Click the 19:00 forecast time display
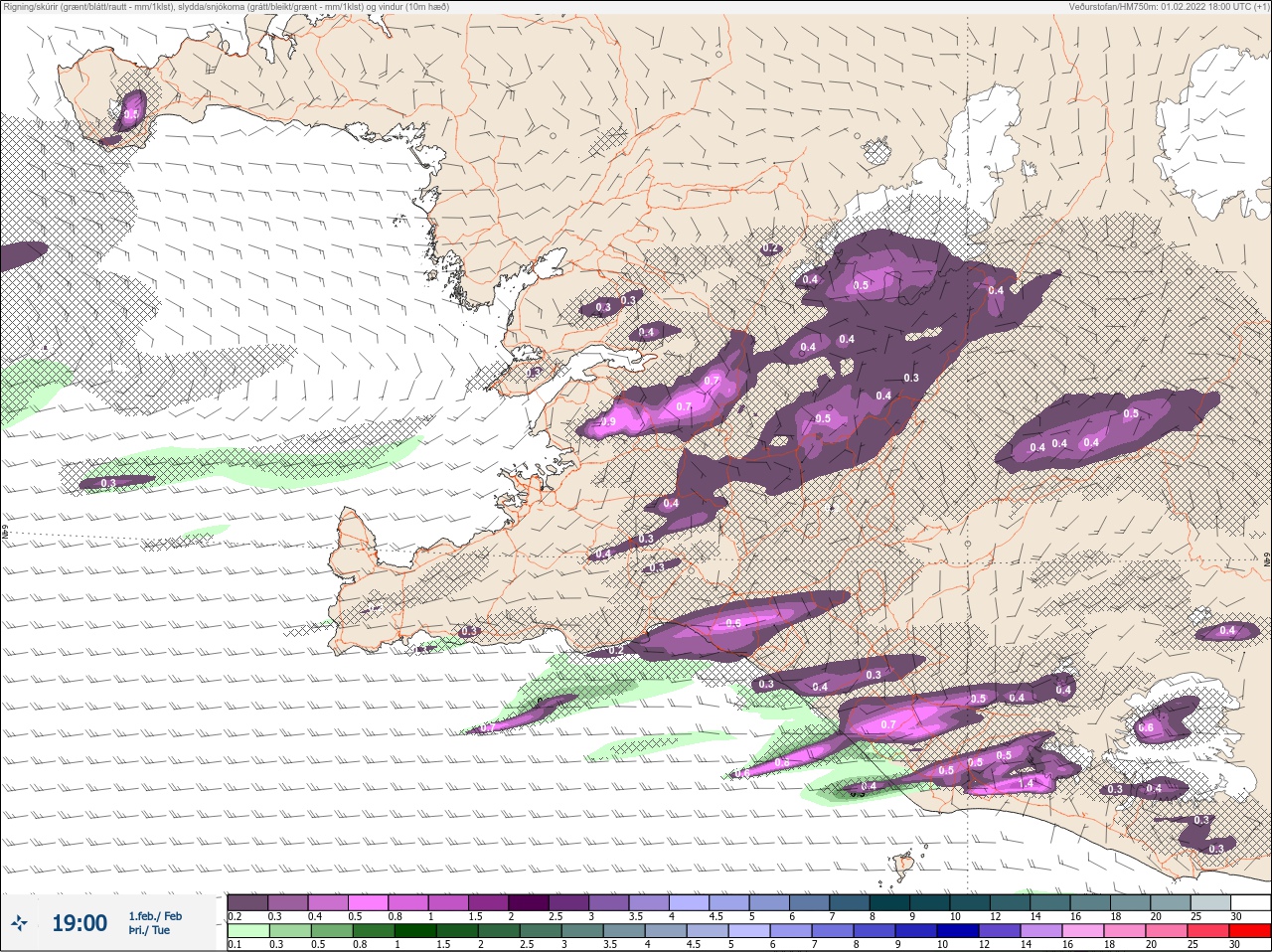 tap(79, 923)
